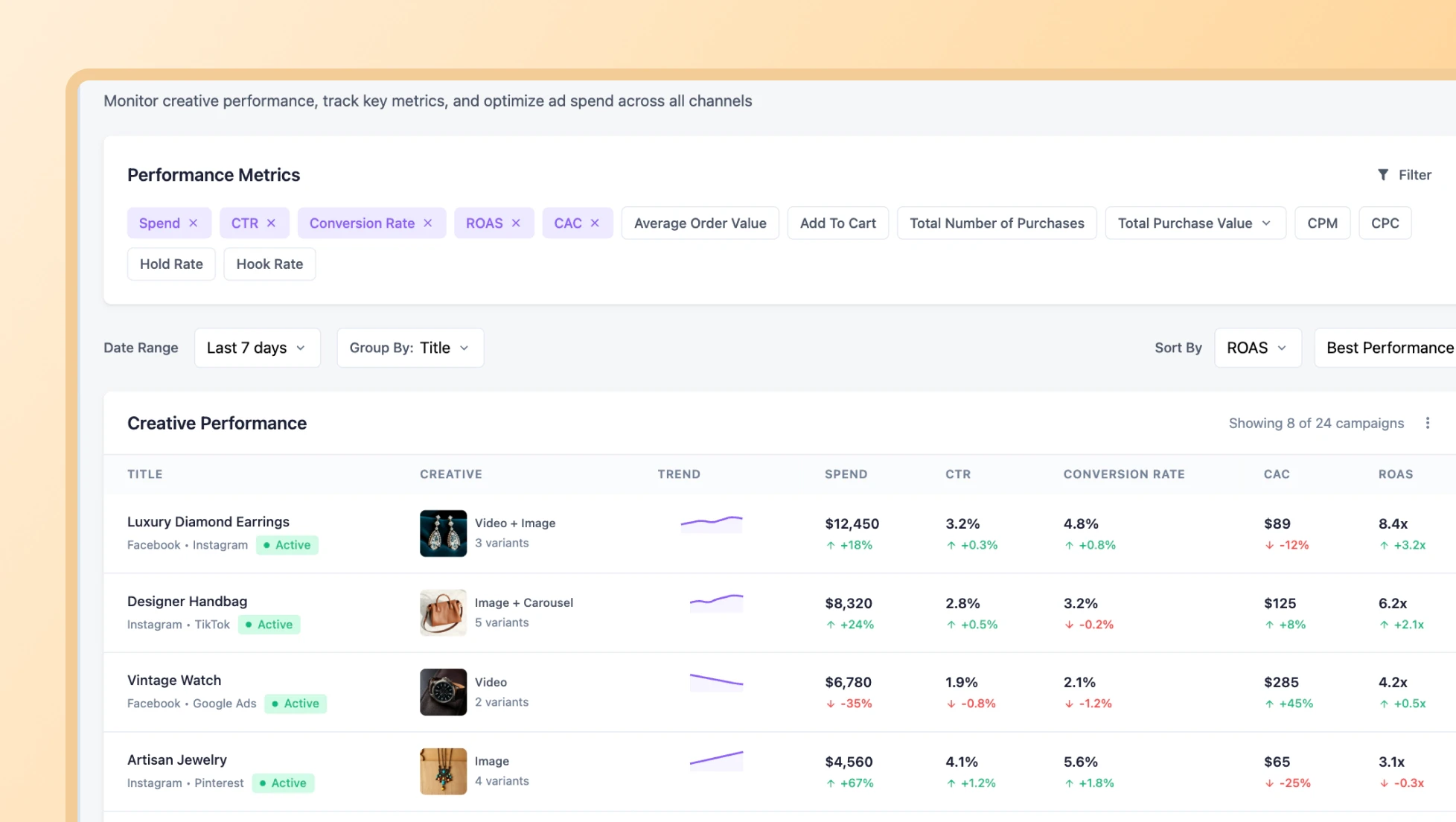Remove the Conversion Rate chip via X
The image size is (1456, 822).
[428, 223]
